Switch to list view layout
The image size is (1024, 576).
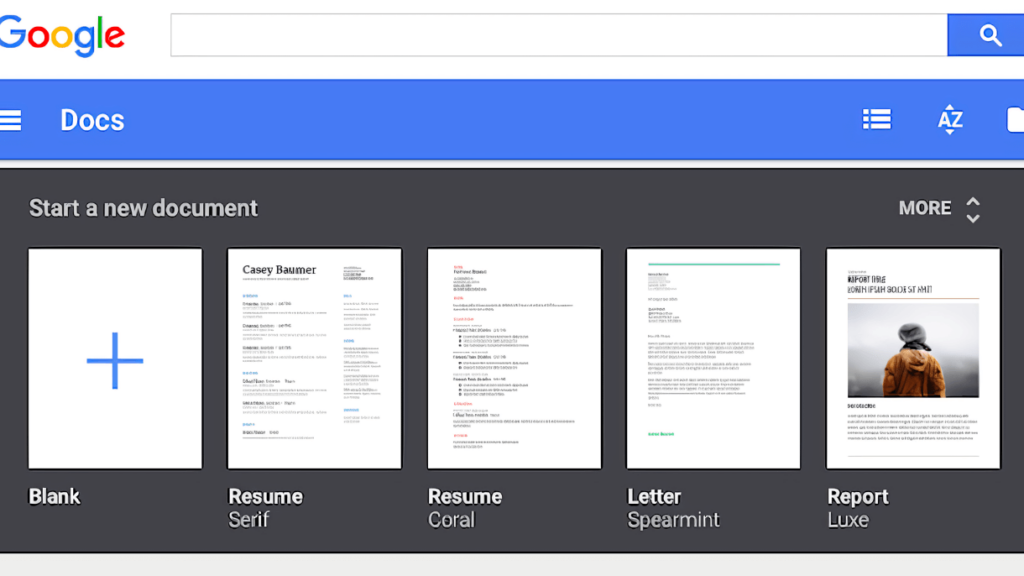(877, 120)
